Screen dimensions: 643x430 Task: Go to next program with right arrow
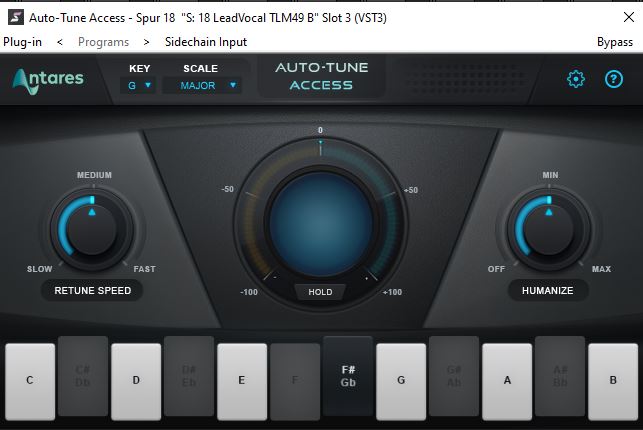point(146,42)
